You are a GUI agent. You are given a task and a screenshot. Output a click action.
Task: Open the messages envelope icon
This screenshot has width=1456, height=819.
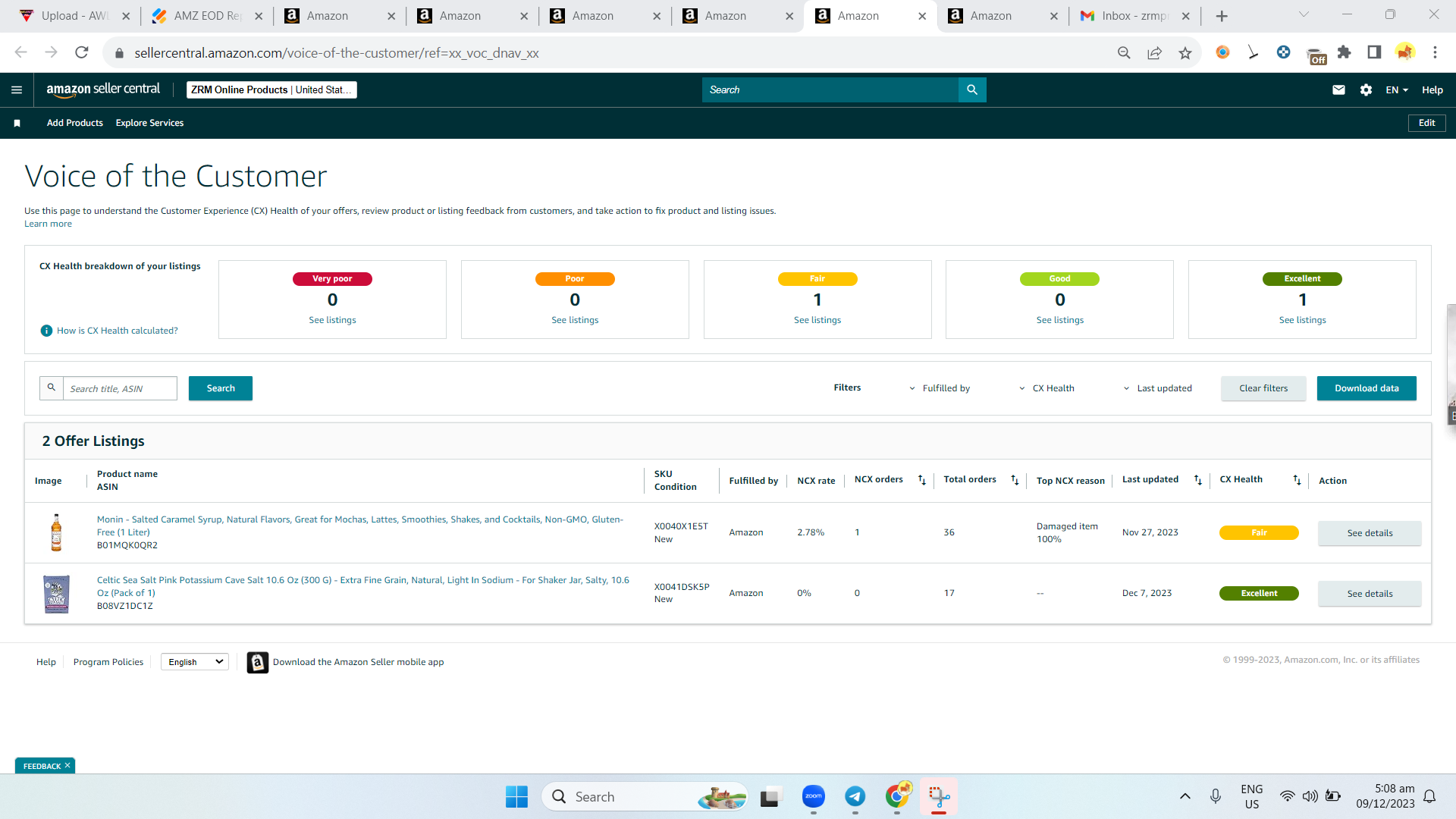[1338, 90]
